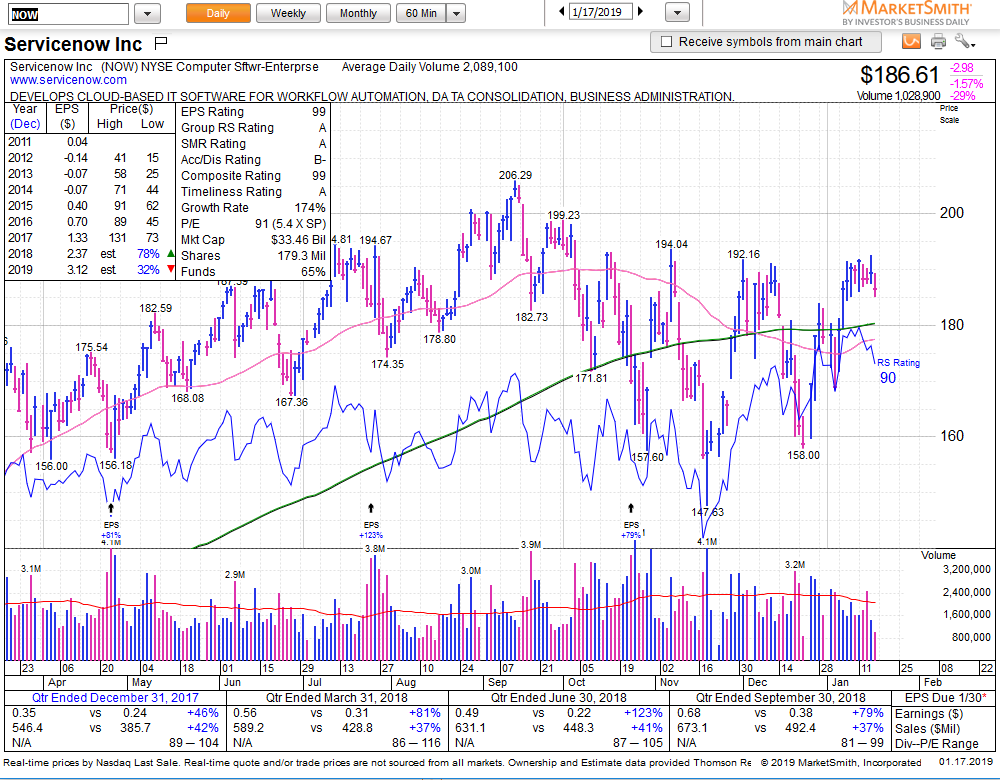Click the NOW ticker symbol input field
Screen dimensions: 1000x780
point(68,14)
